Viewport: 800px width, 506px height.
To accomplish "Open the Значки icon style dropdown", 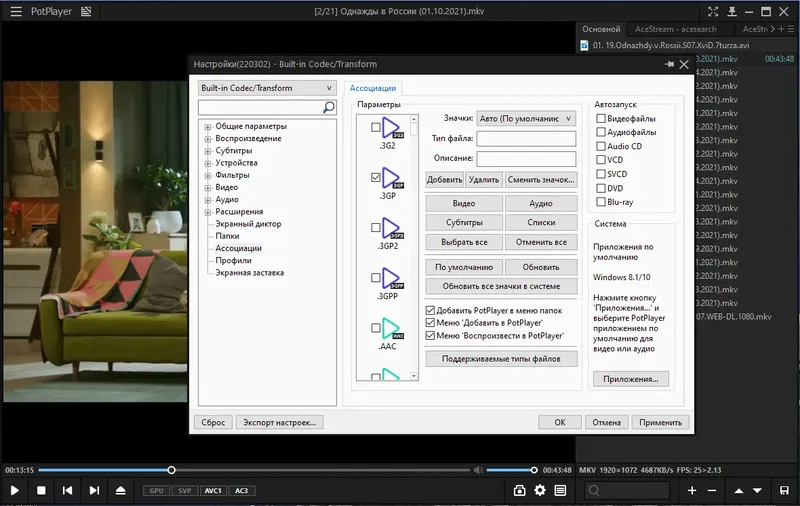I will [526, 118].
